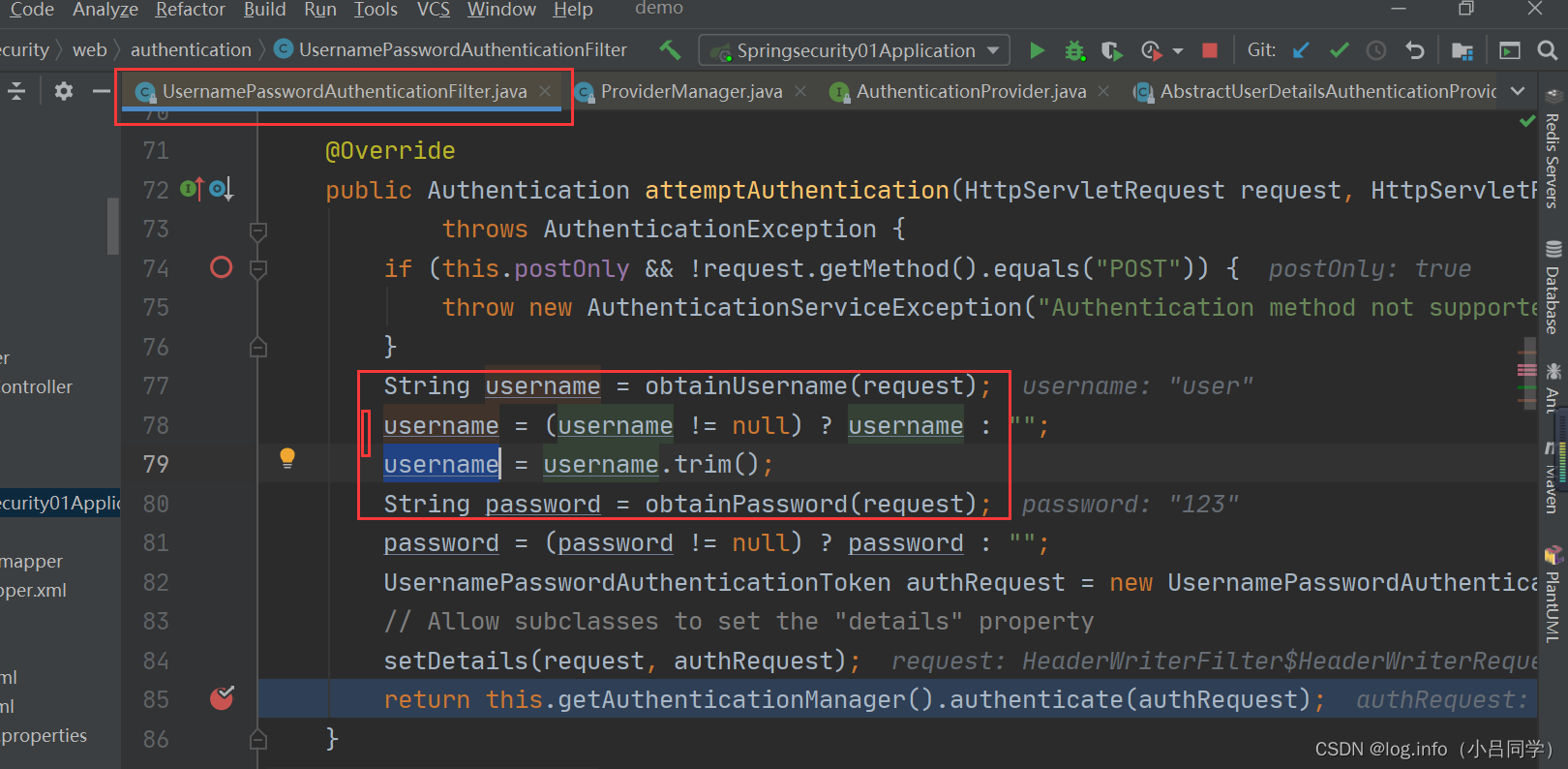Screen dimensions: 1568x769
Task: Open the Code menu
Action: [32, 10]
